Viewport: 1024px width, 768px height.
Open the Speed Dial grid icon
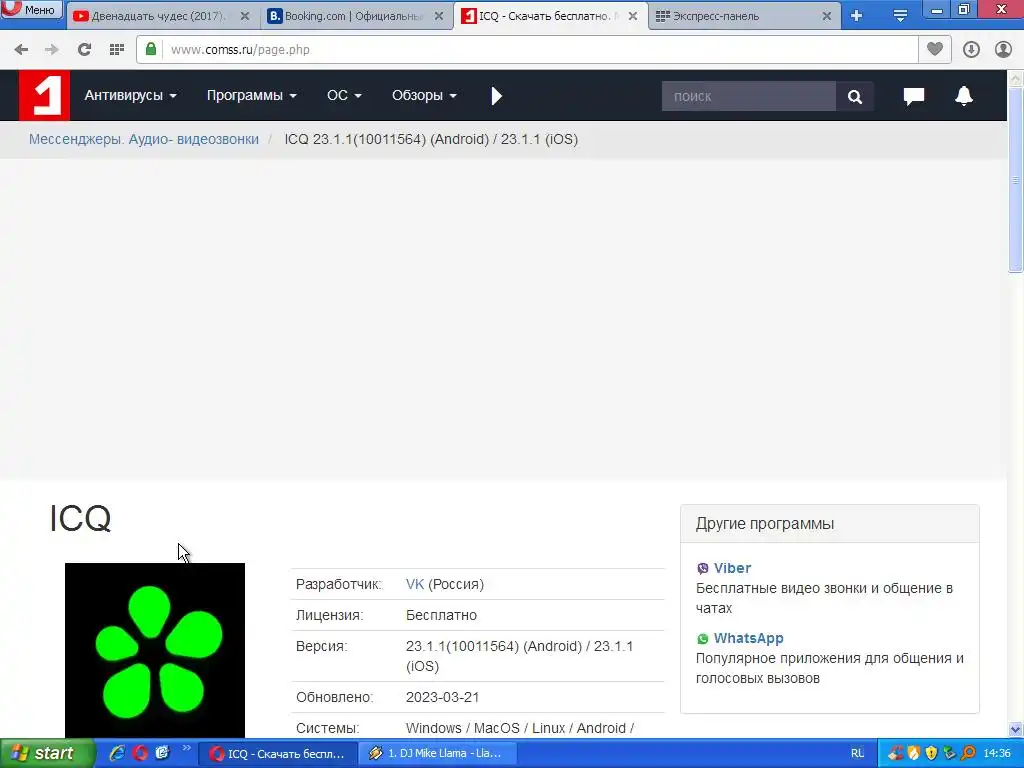click(x=117, y=50)
